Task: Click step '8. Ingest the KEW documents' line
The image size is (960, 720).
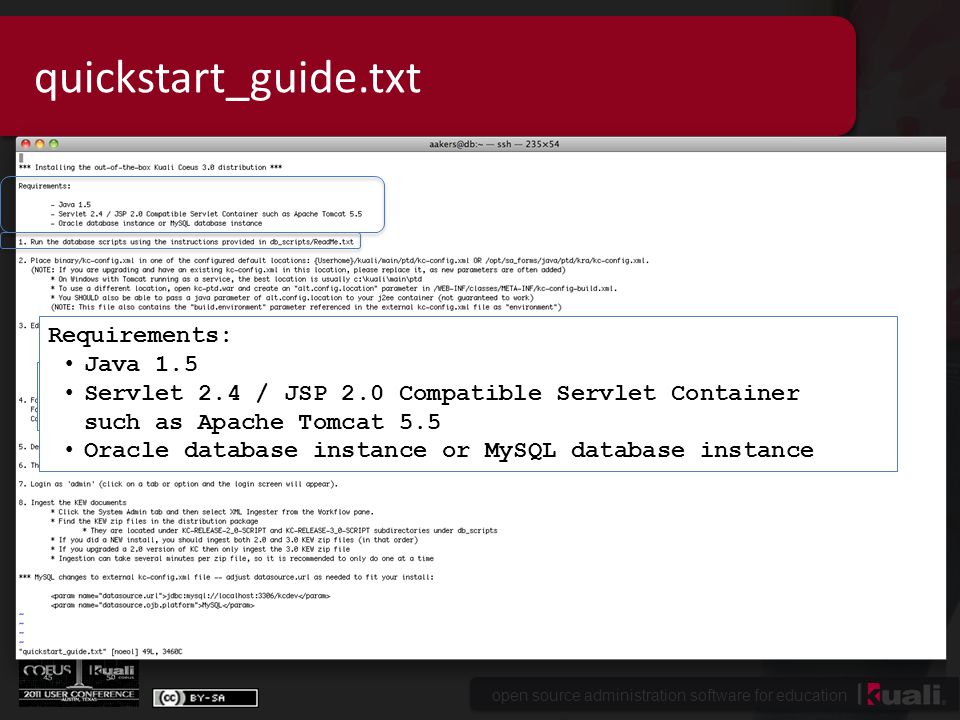Action: click(72, 503)
